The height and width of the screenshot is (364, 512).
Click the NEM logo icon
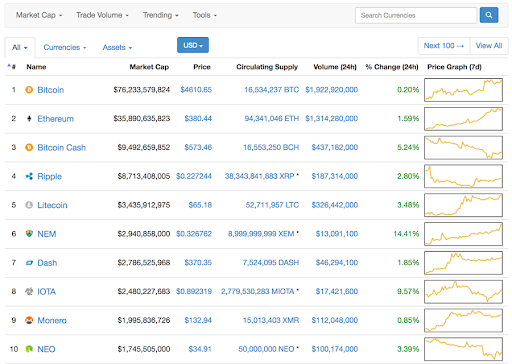tap(29, 234)
